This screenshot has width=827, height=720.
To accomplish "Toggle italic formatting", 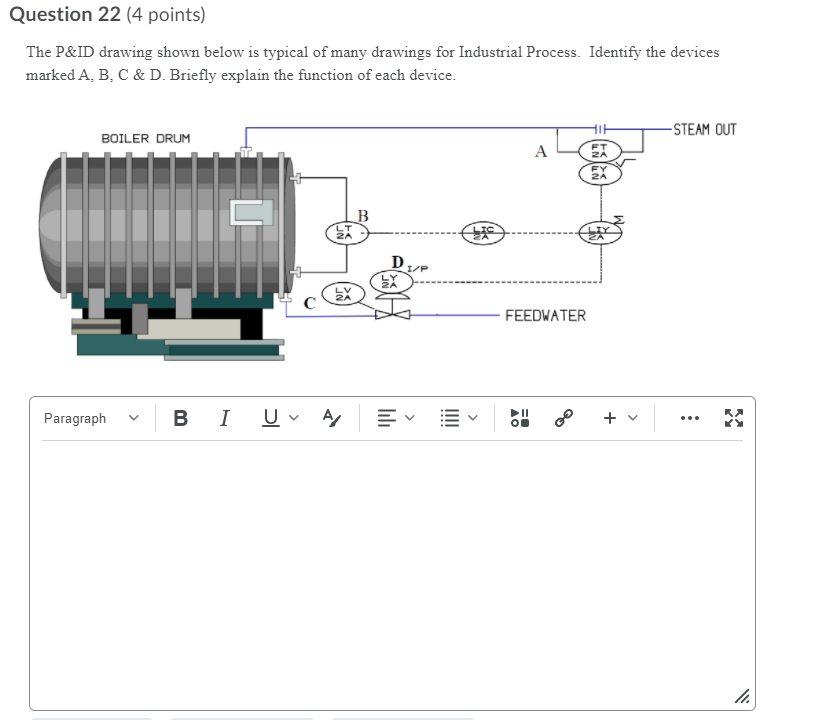I will coord(224,417).
